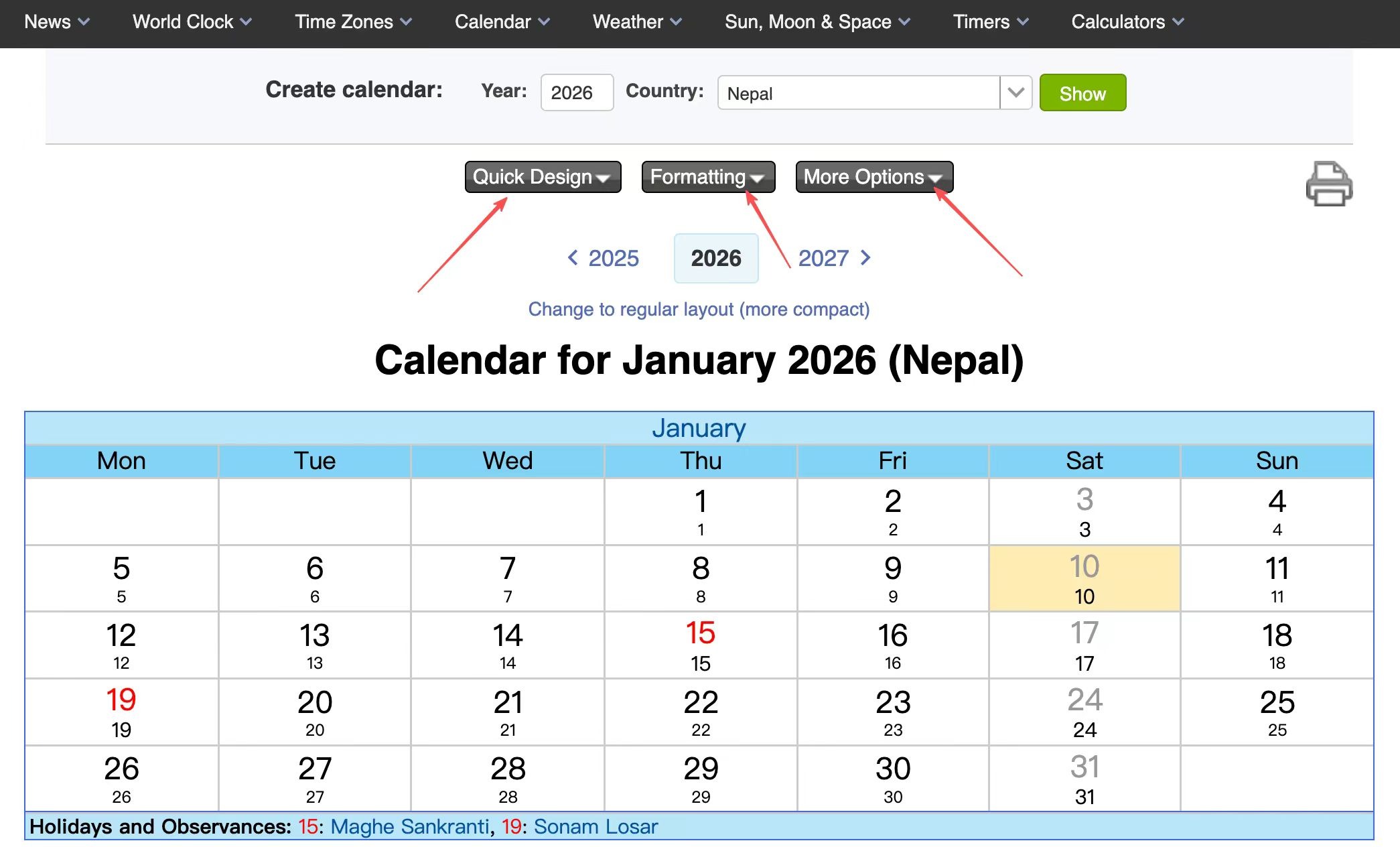Viewport: 1400px width, 847px height.
Task: Select the year 2025
Action: (613, 258)
